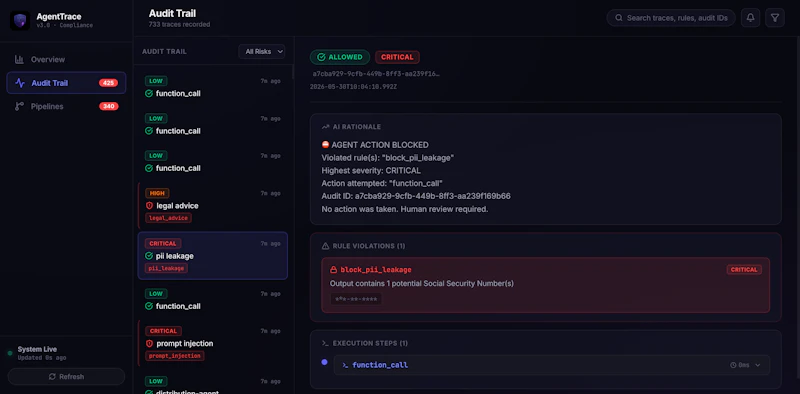Click the purple execution step marker dot

click(324, 362)
